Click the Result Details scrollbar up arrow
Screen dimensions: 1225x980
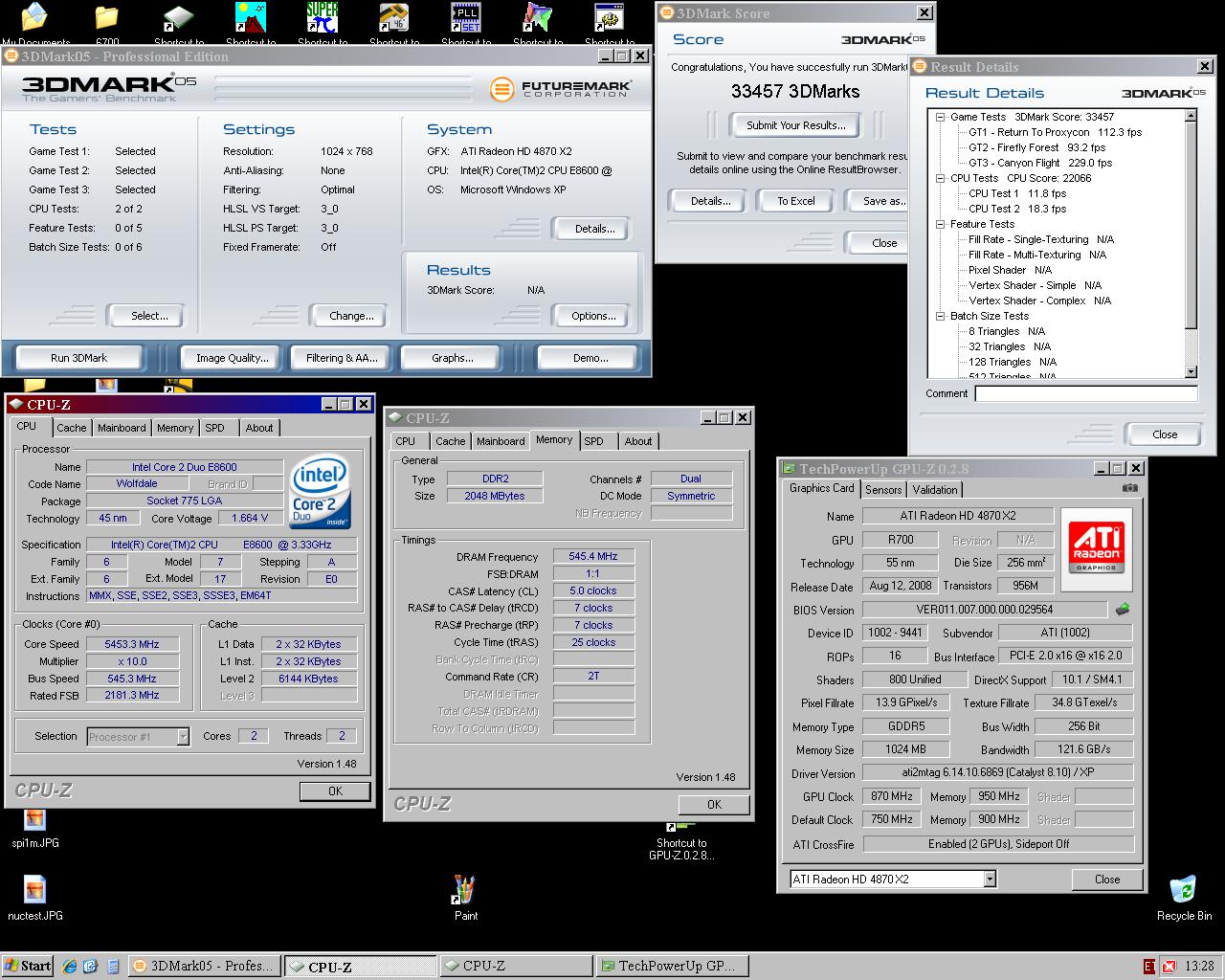pos(1191,116)
